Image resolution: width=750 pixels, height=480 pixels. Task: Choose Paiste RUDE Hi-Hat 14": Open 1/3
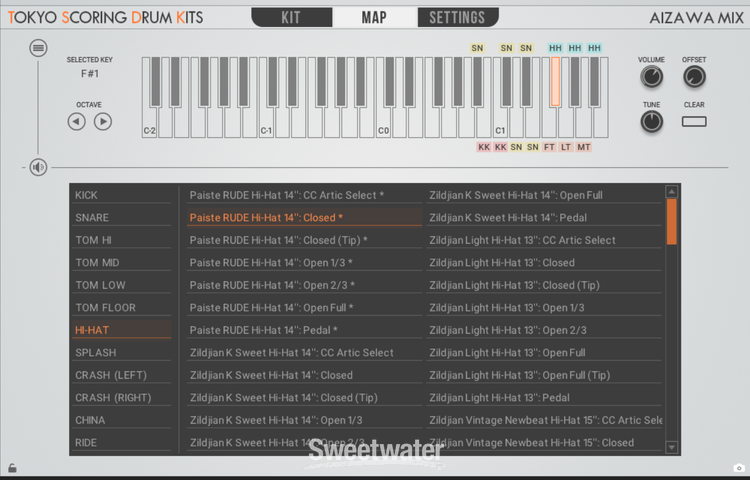304,262
